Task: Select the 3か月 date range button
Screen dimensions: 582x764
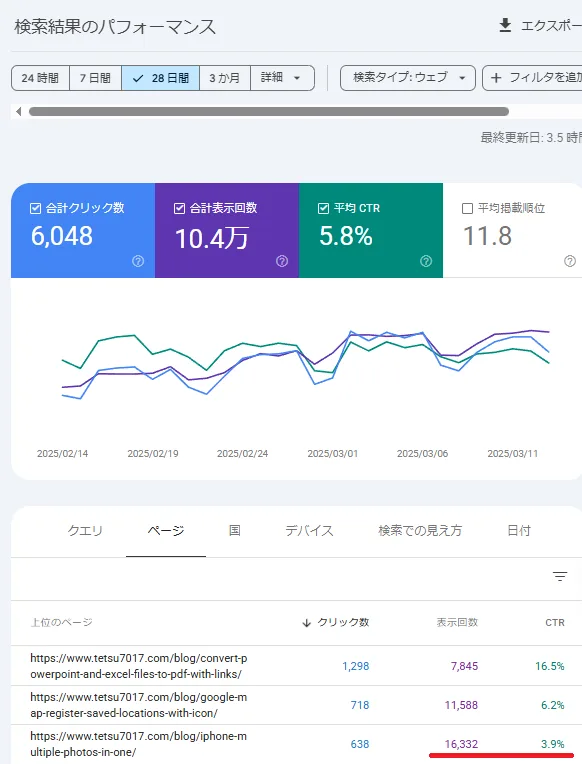Action: point(225,78)
